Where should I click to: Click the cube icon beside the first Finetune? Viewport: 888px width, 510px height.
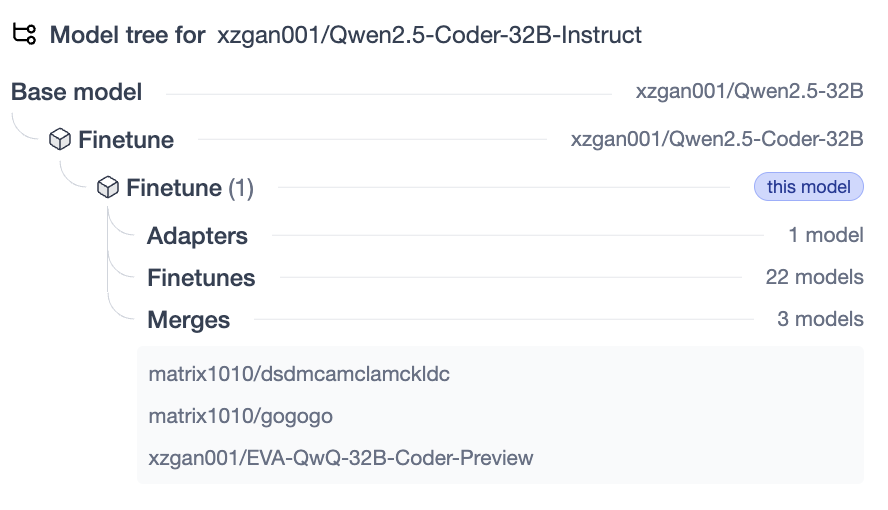point(61,139)
